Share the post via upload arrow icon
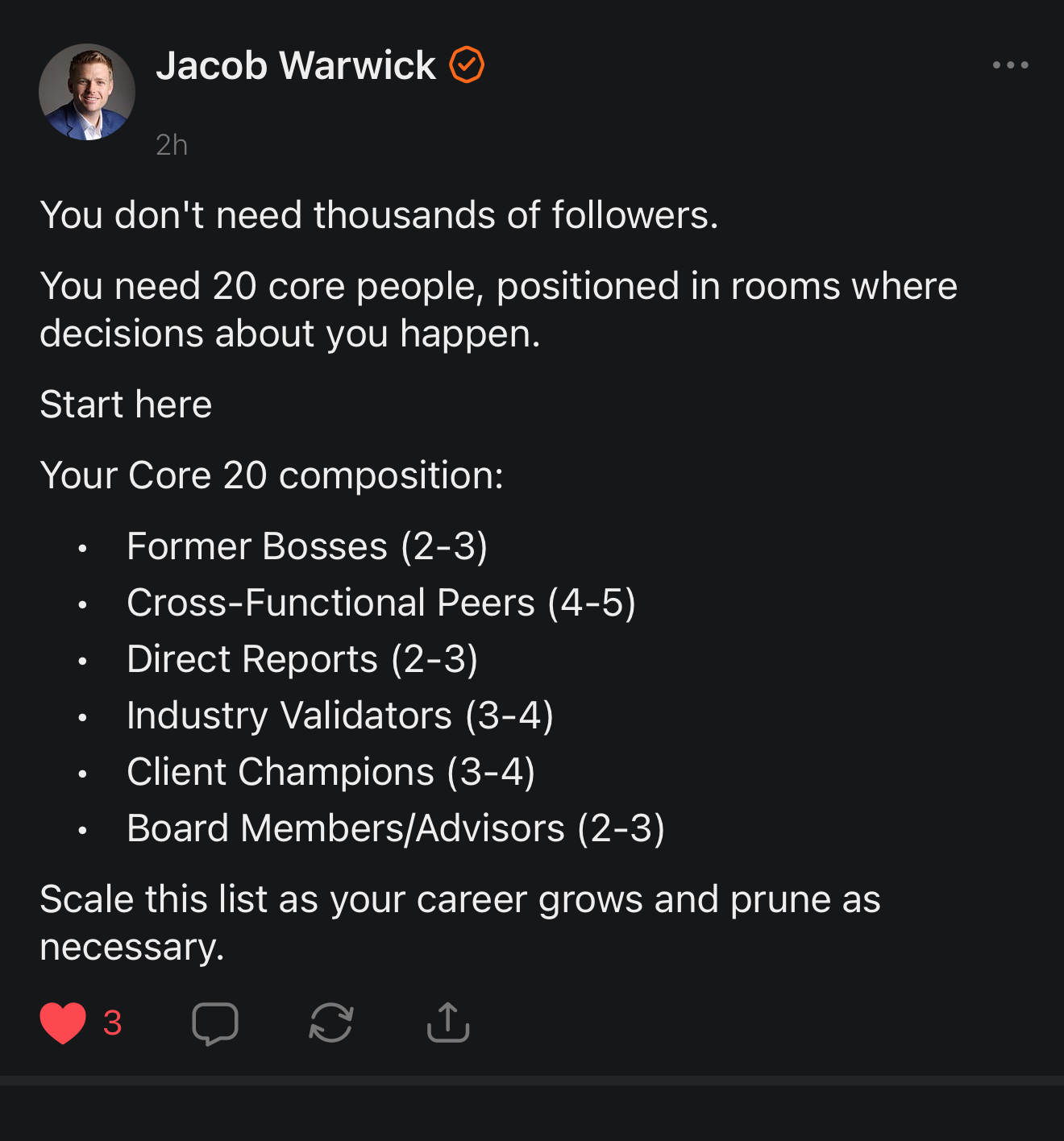The width and height of the screenshot is (1064, 1141). click(448, 1023)
